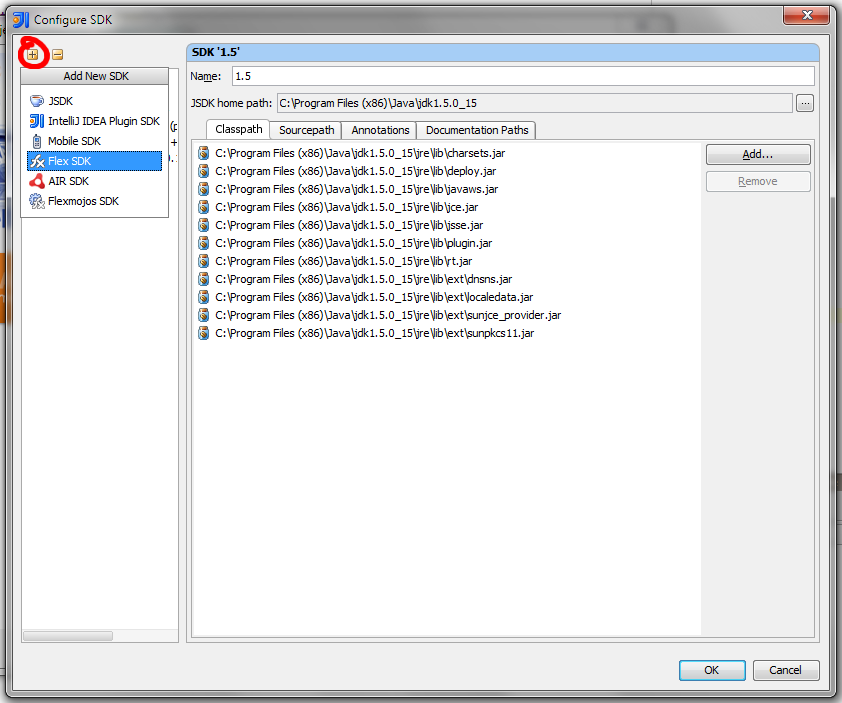Open the Annotations tab

380,130
